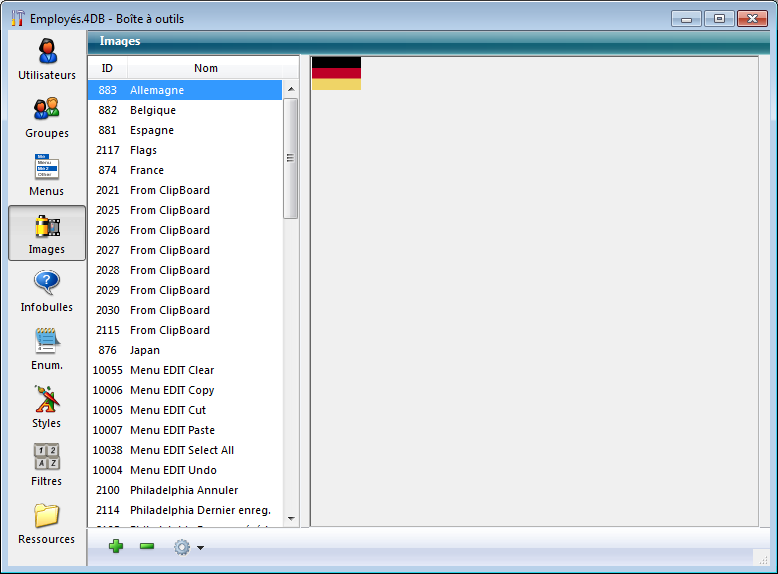Select Menu EDIT Paste row
This screenshot has width=778, height=574.
tap(185, 430)
